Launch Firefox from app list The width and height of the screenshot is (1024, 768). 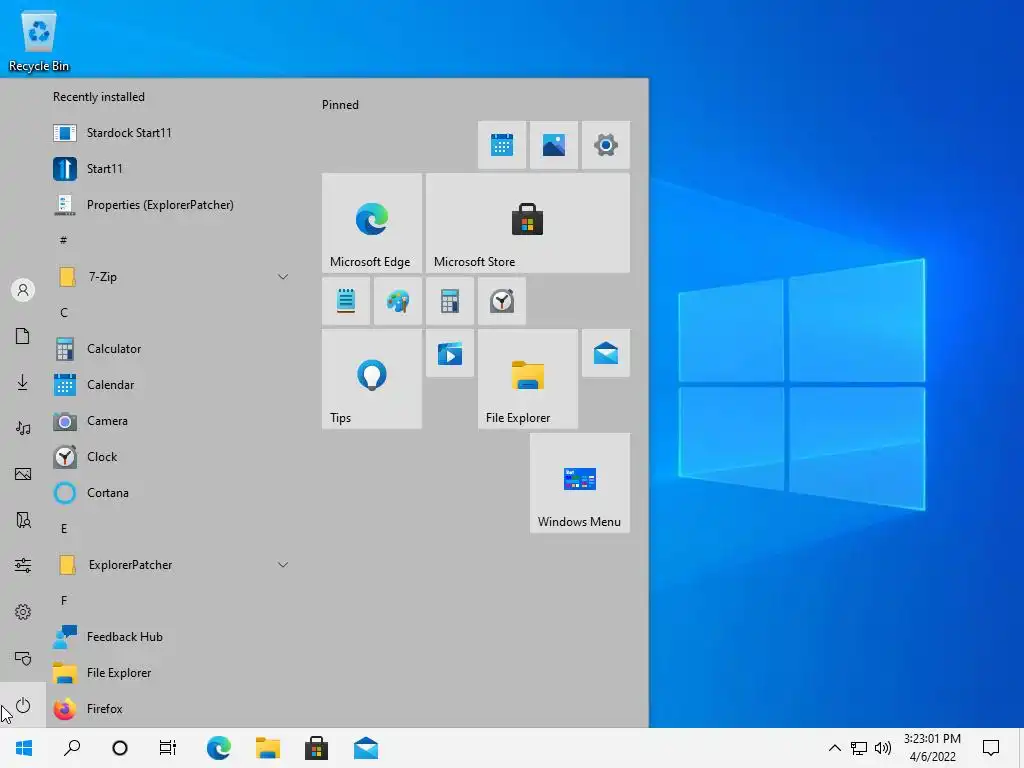[x=170, y=709]
